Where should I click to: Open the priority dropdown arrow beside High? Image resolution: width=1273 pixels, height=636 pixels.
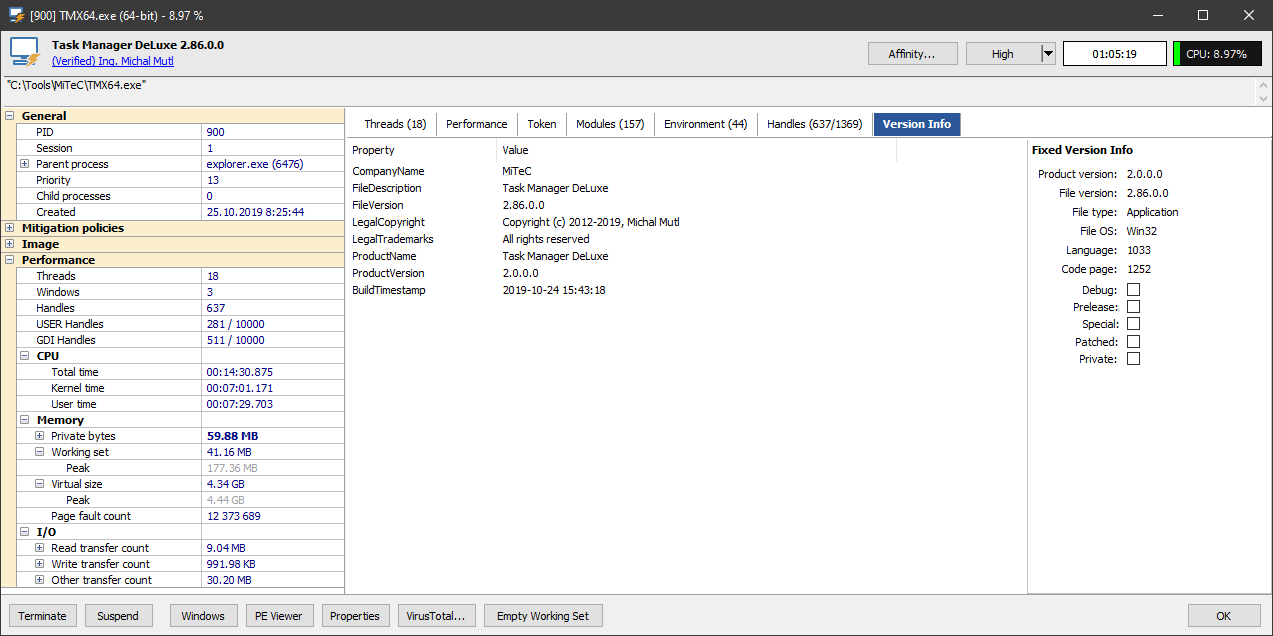(1048, 54)
